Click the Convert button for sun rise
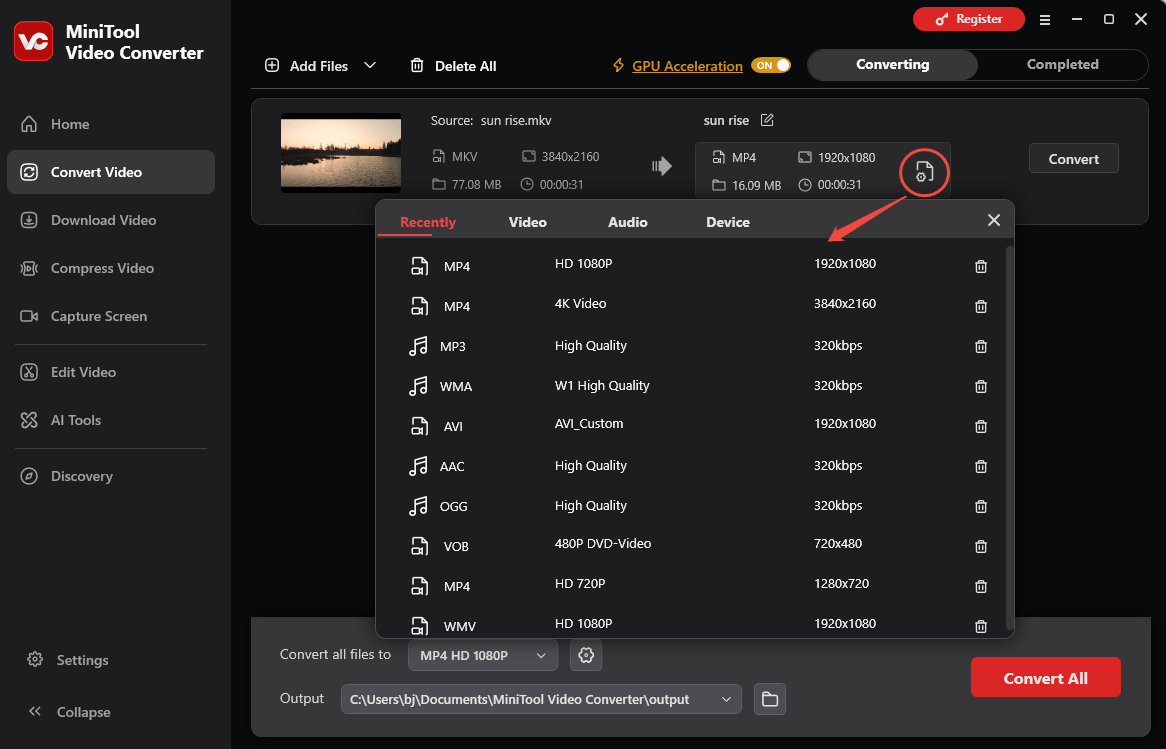1166x749 pixels. (1073, 158)
